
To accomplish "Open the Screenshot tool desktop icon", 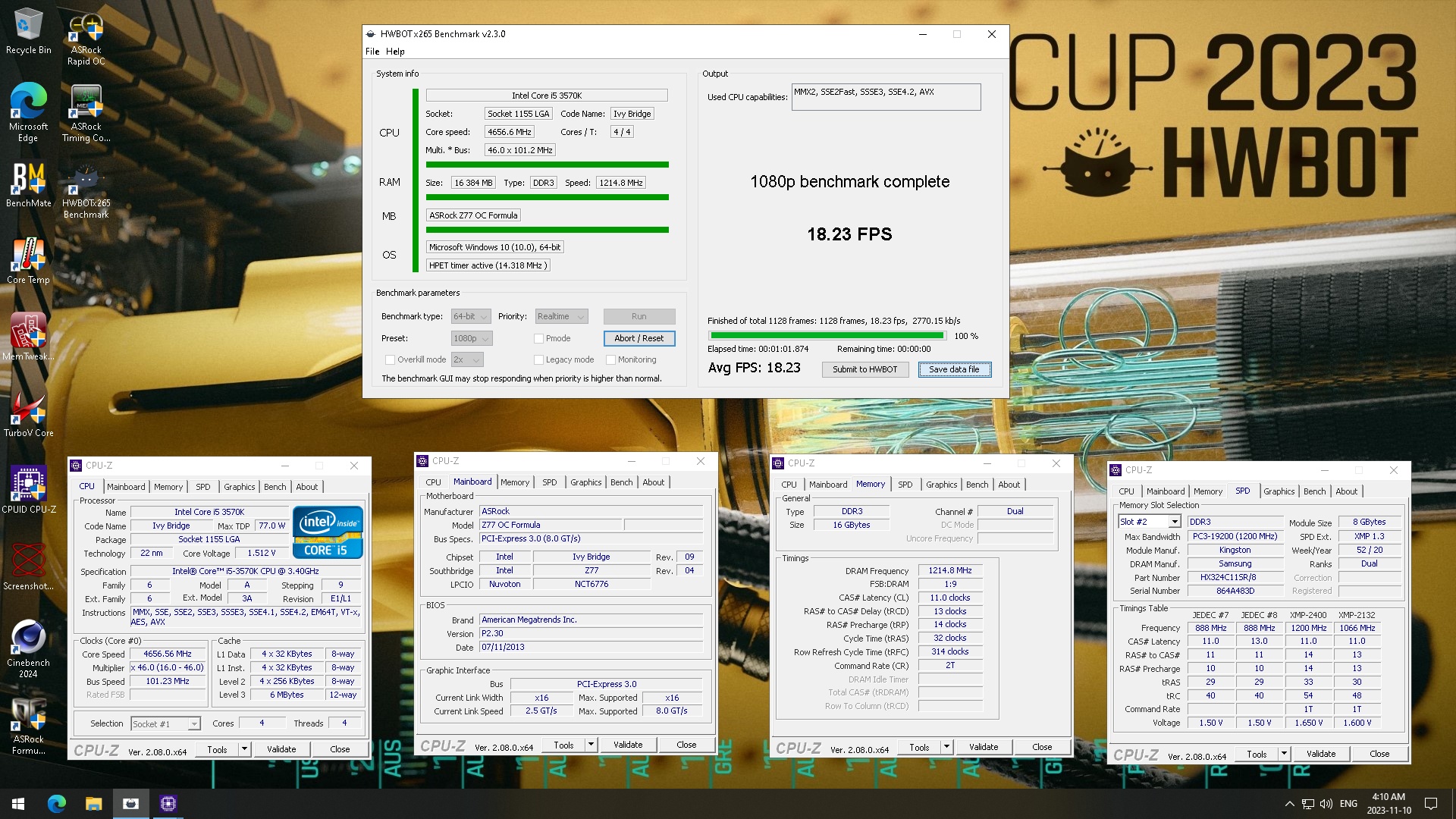I will [x=28, y=566].
